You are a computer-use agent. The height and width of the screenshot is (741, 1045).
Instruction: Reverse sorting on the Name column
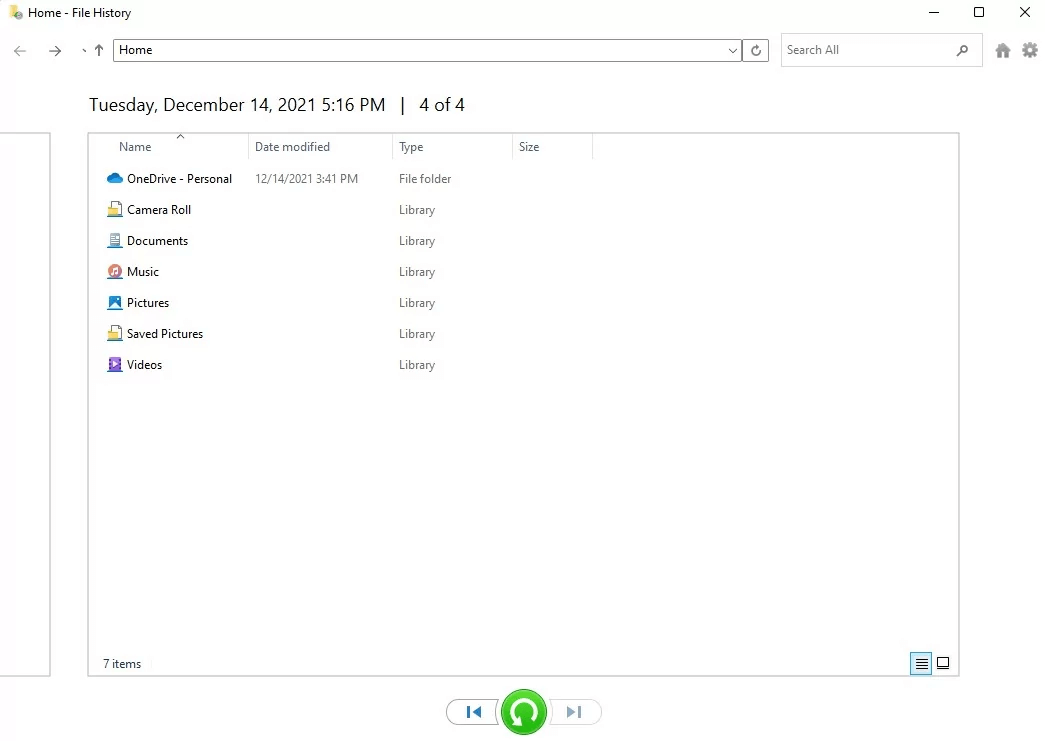click(135, 146)
